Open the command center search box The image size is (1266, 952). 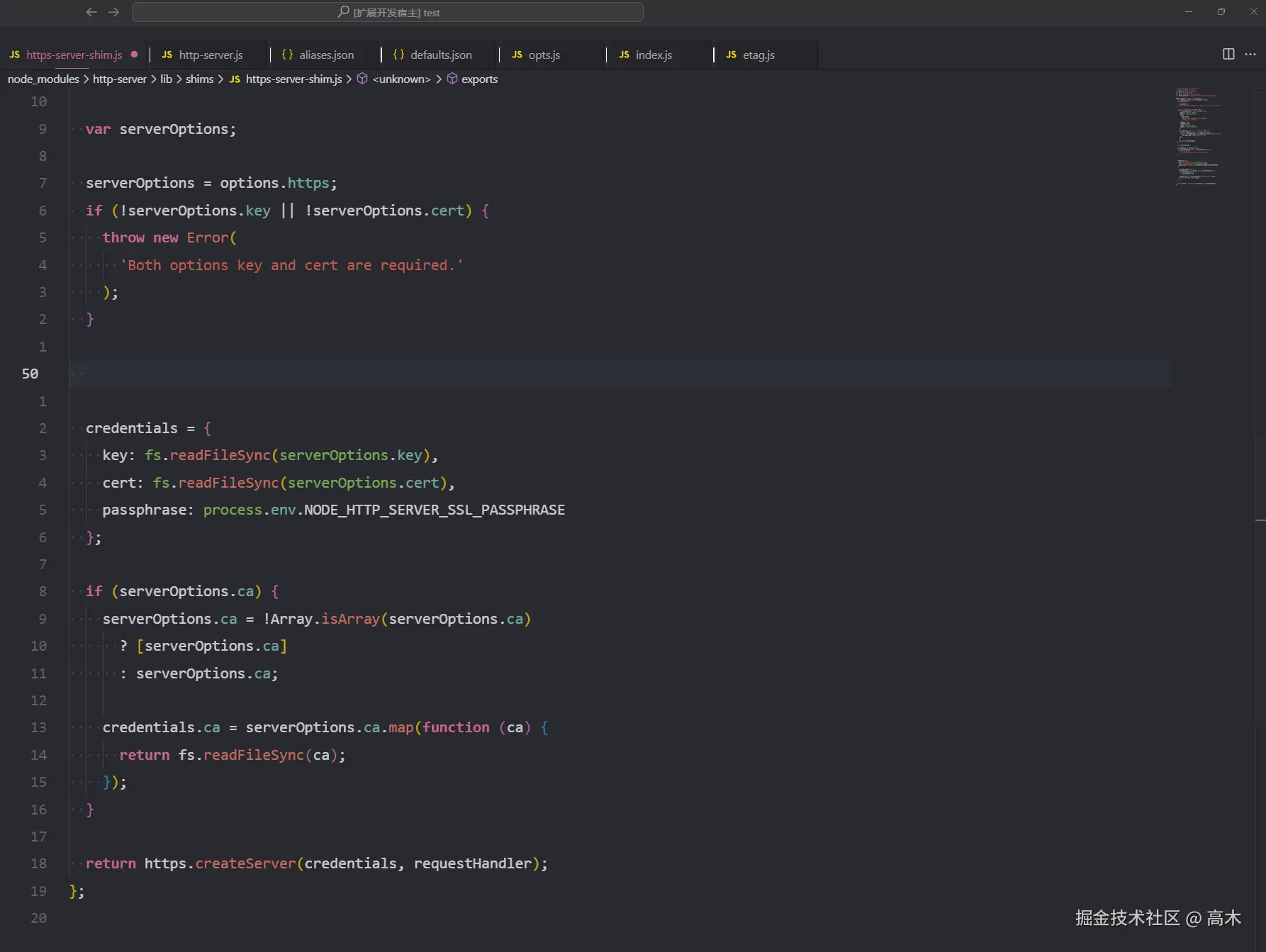click(388, 12)
